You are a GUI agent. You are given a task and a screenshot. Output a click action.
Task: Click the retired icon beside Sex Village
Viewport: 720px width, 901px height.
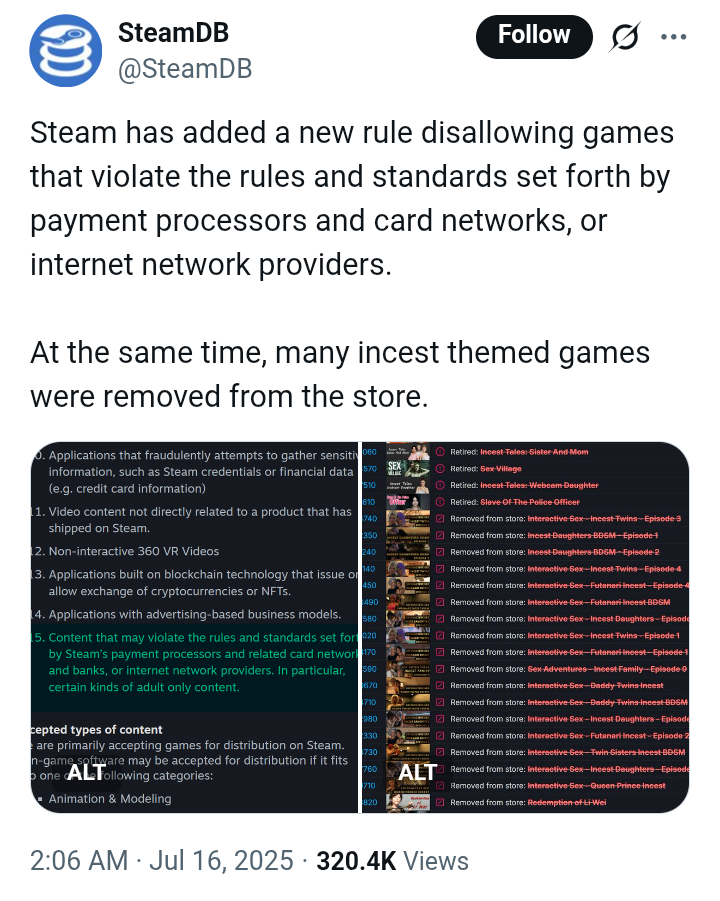pos(440,468)
